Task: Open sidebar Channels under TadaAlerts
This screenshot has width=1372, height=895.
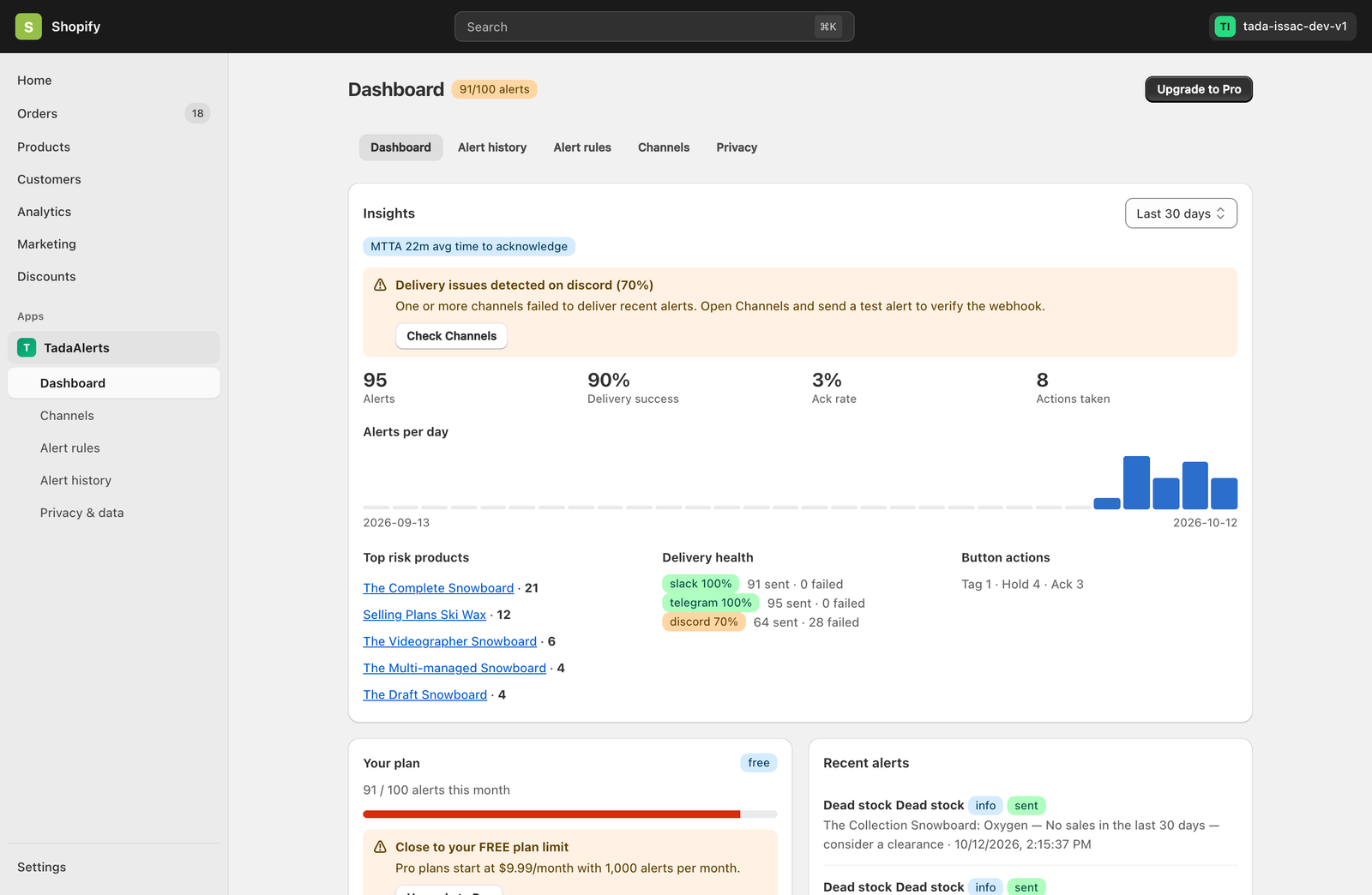Action: (113, 416)
